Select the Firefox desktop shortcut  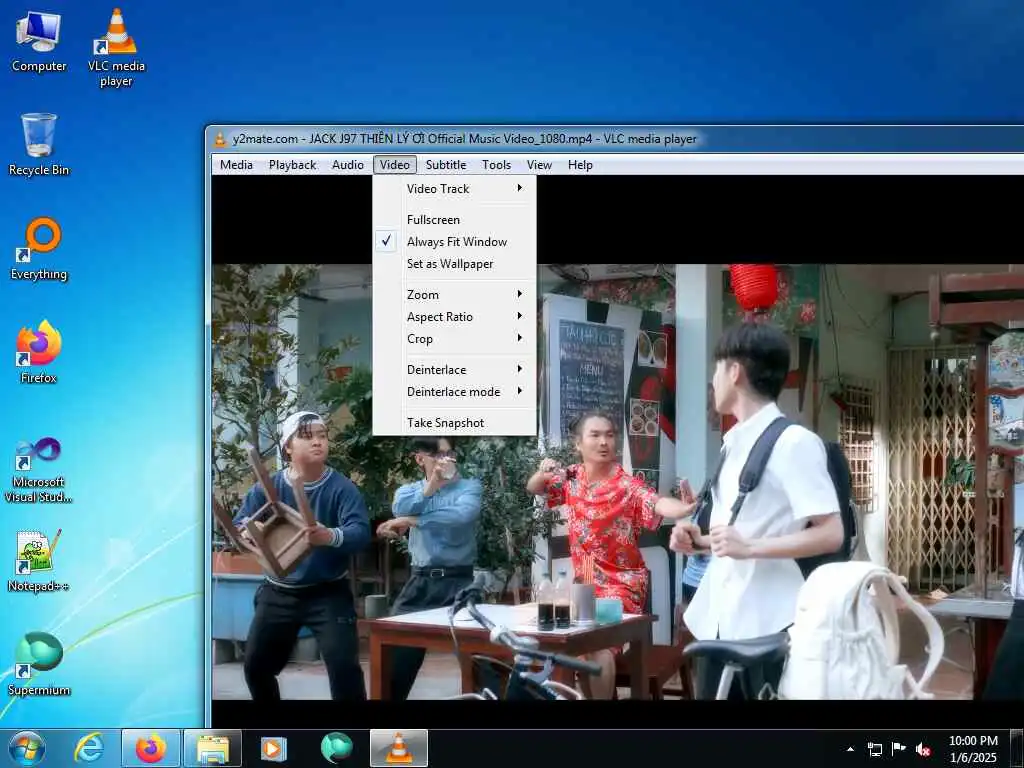point(39,352)
